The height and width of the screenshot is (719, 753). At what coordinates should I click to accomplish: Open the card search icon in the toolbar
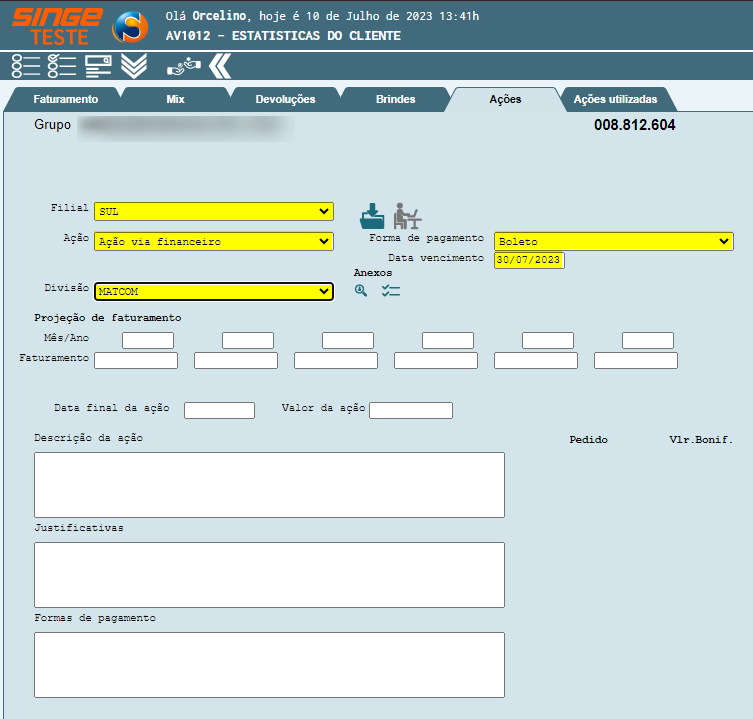[x=98, y=66]
